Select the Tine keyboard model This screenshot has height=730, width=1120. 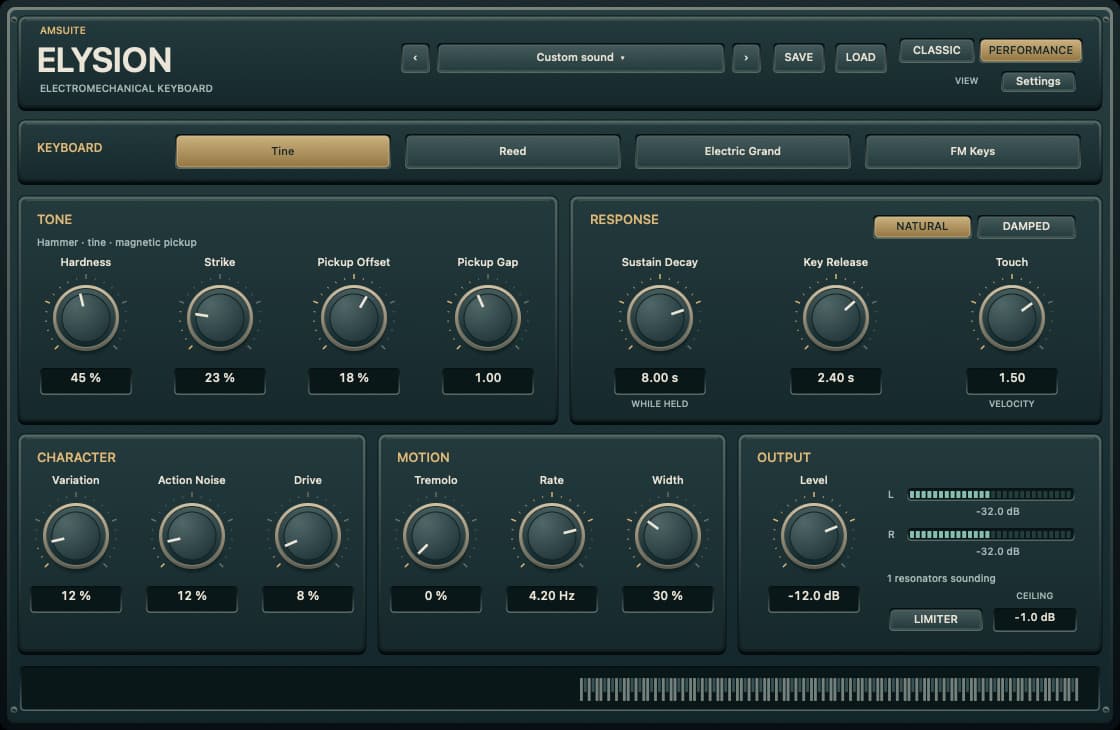(x=283, y=151)
